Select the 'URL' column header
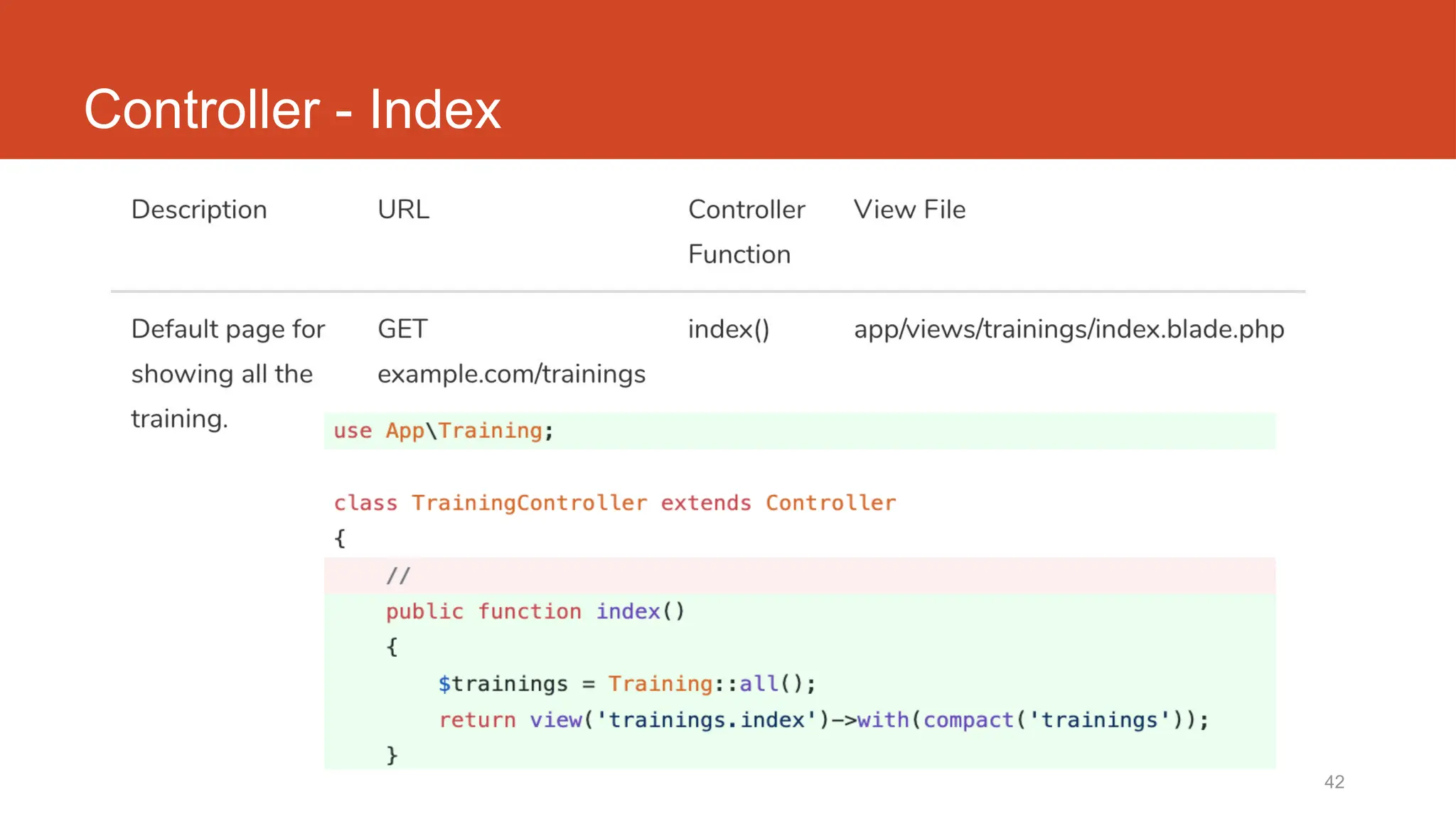1456x819 pixels. [403, 210]
